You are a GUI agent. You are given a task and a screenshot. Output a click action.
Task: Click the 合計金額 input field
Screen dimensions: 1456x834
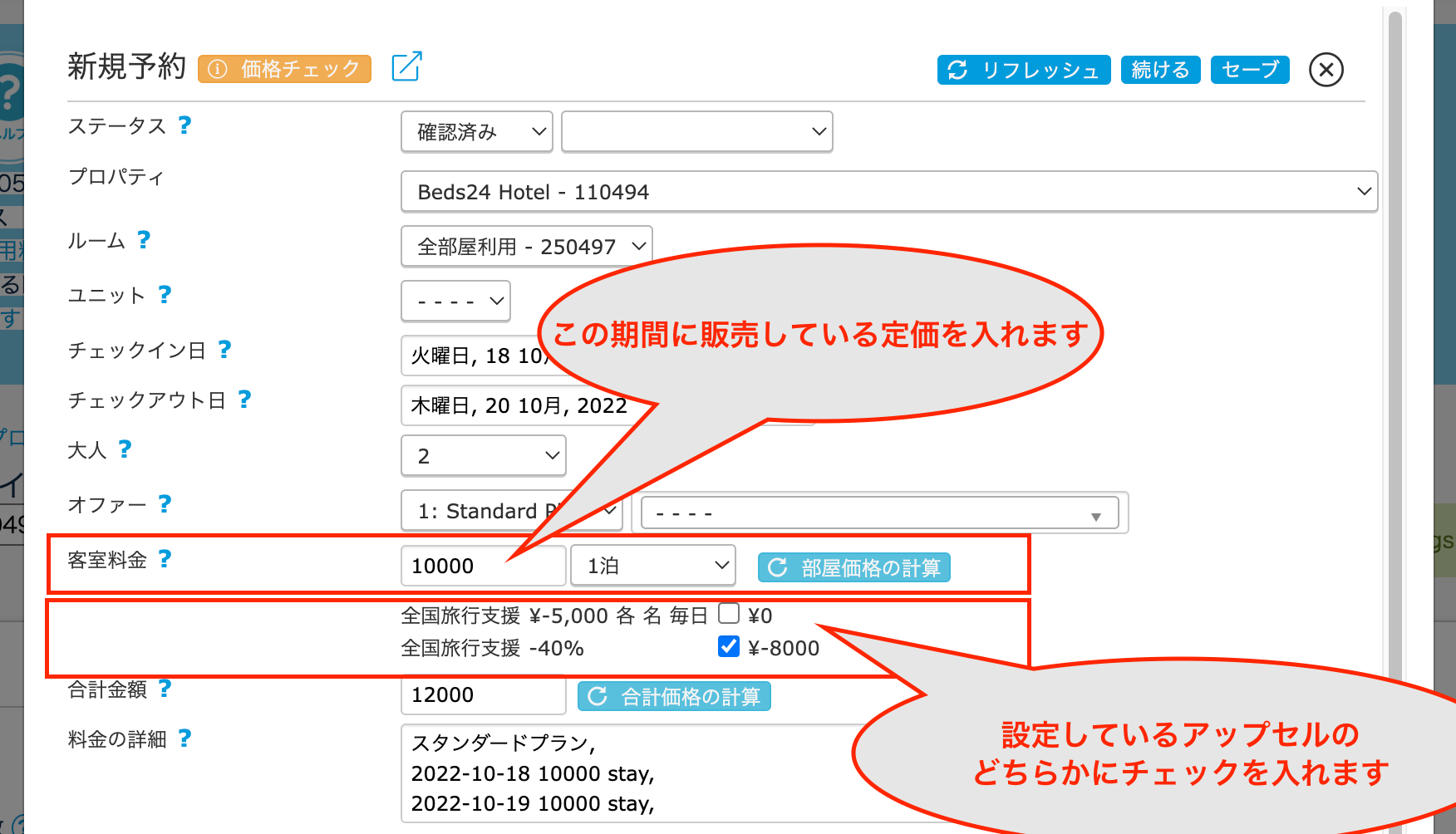(482, 695)
